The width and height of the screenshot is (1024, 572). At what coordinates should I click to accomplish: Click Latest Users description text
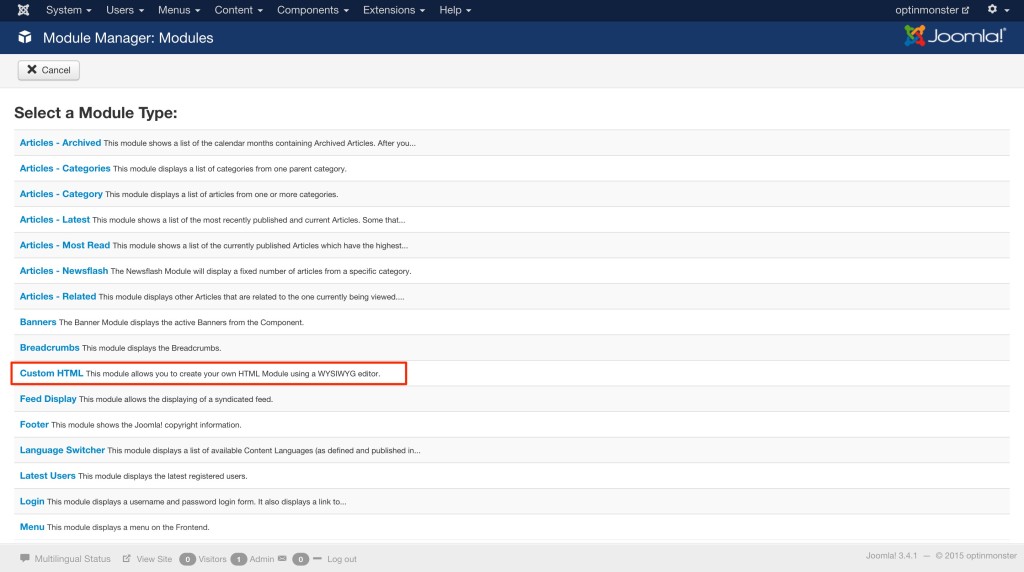point(163,476)
